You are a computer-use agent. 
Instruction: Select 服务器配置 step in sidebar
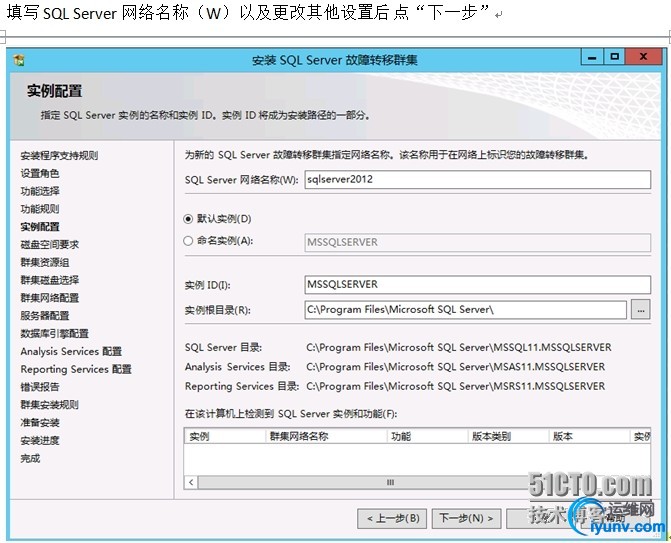click(45, 316)
